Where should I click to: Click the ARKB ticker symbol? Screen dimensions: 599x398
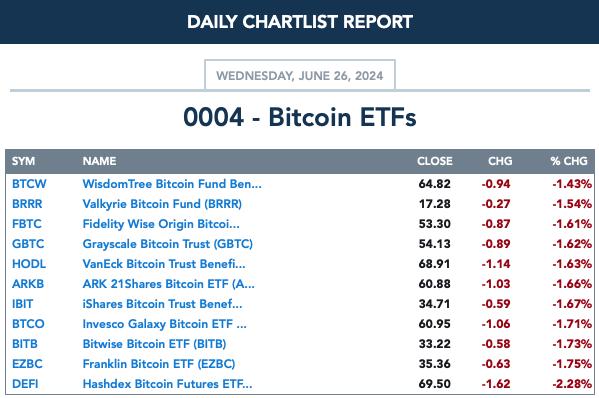(x=28, y=284)
